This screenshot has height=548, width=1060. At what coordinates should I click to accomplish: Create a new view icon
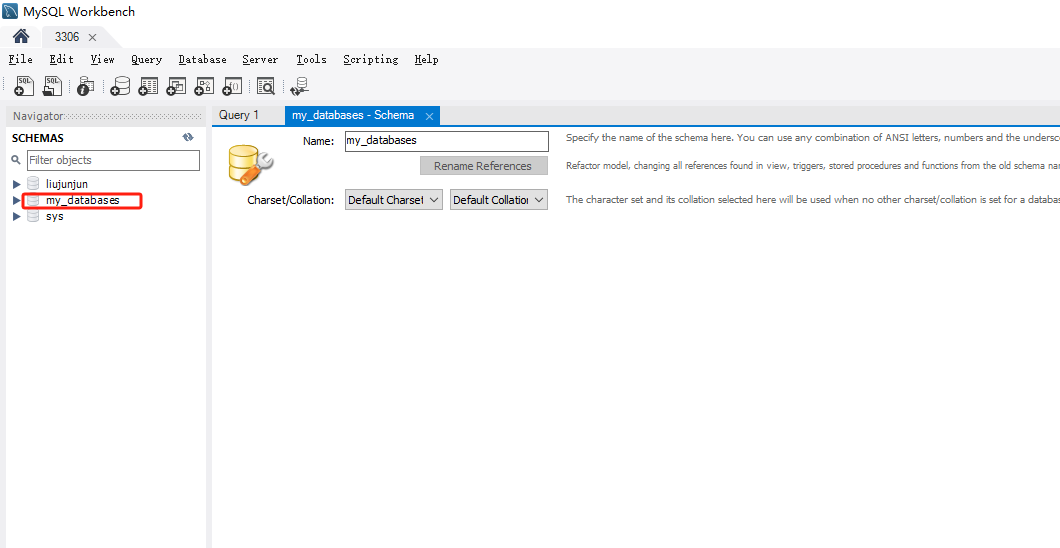pyautogui.click(x=176, y=86)
